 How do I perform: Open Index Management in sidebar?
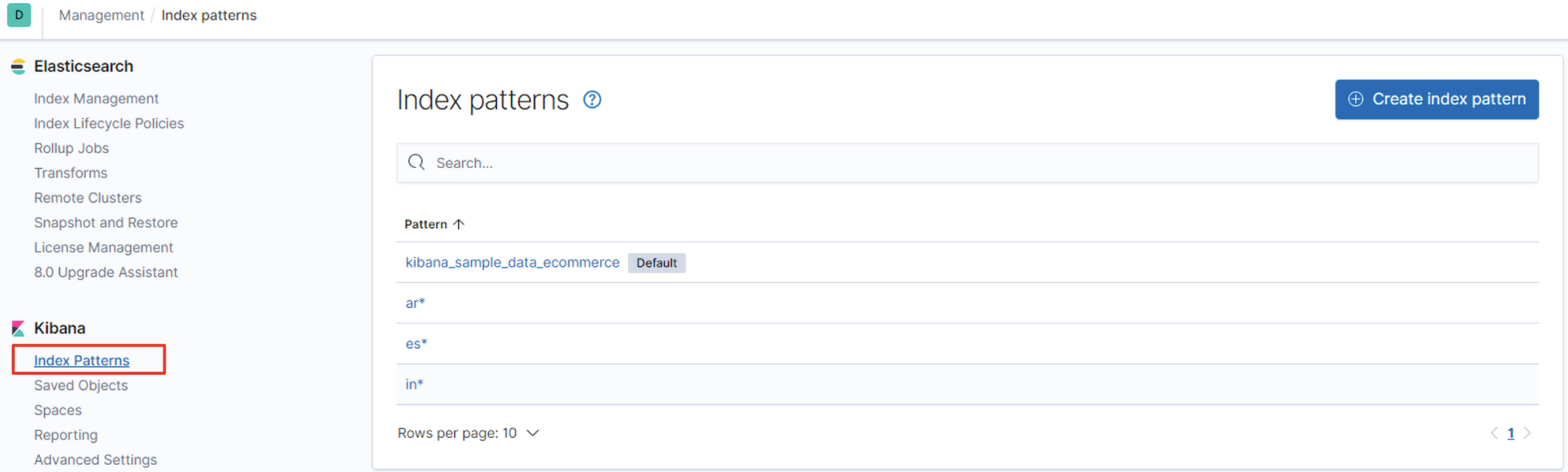(x=96, y=99)
